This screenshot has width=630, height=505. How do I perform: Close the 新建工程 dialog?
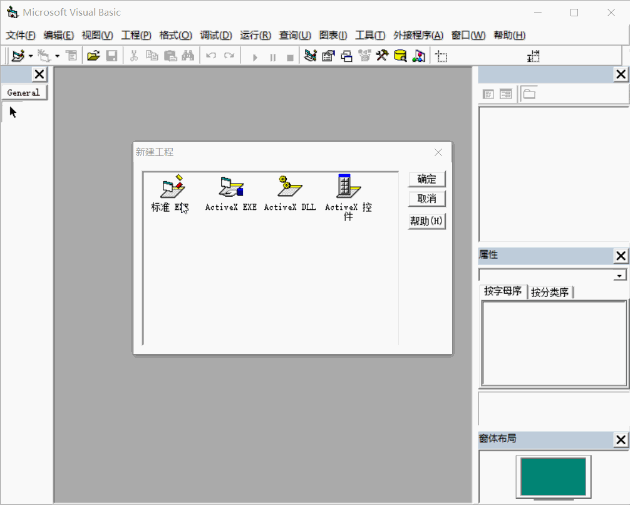tap(438, 152)
